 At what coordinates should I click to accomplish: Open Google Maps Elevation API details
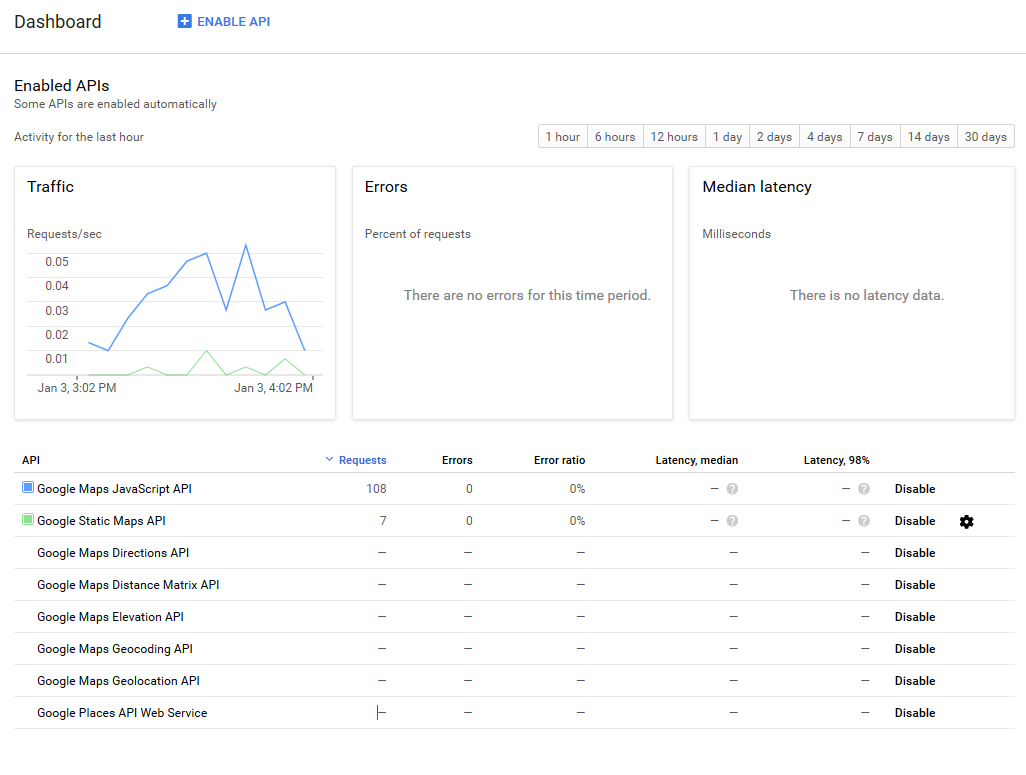coord(111,617)
